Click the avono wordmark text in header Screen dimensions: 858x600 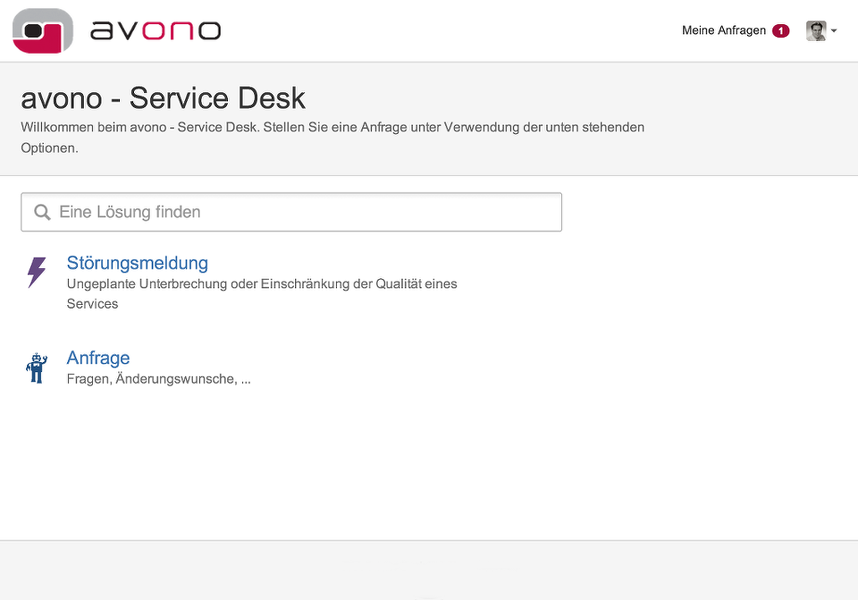pyautogui.click(x=155, y=30)
